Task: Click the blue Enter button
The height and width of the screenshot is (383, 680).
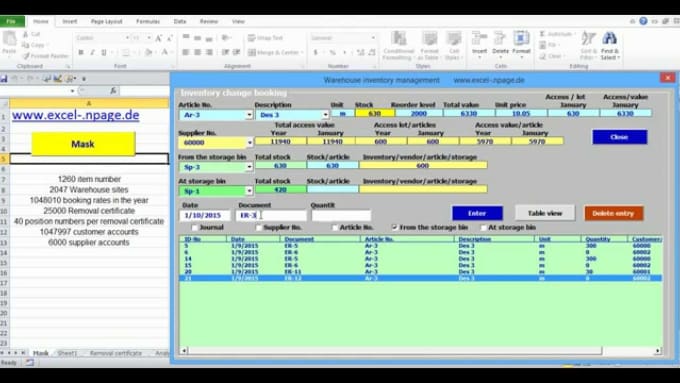Action: click(x=477, y=213)
